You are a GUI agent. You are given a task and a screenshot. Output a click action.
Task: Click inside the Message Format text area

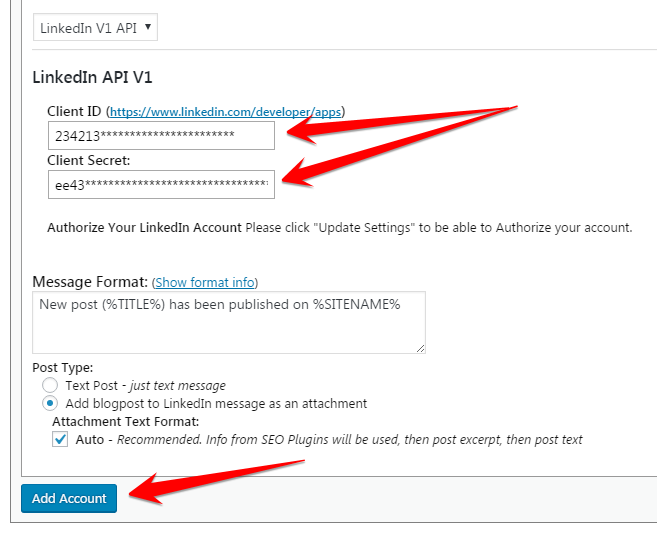click(x=229, y=323)
